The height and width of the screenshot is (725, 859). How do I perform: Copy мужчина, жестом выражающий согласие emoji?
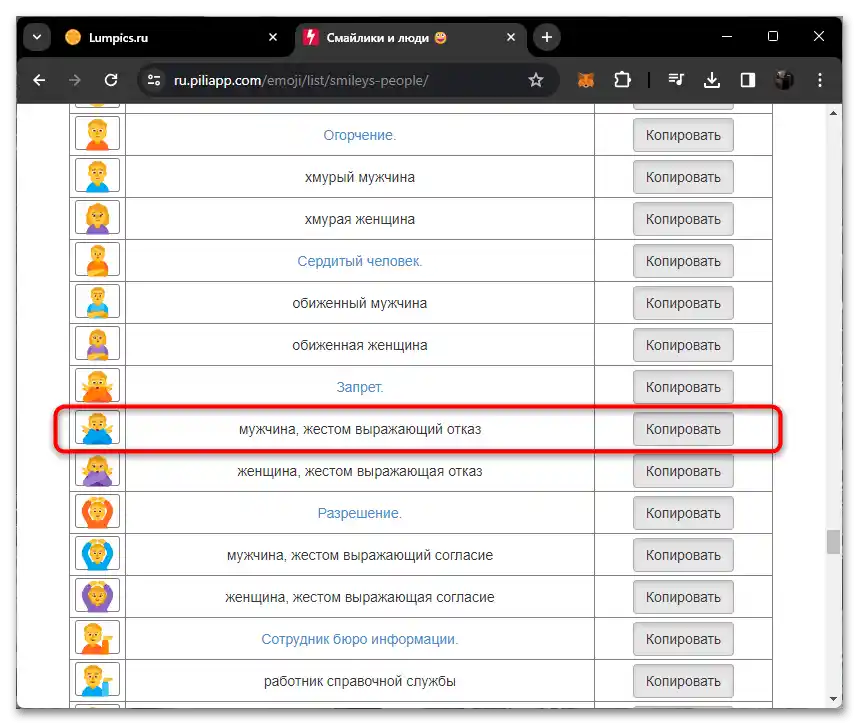coord(683,555)
